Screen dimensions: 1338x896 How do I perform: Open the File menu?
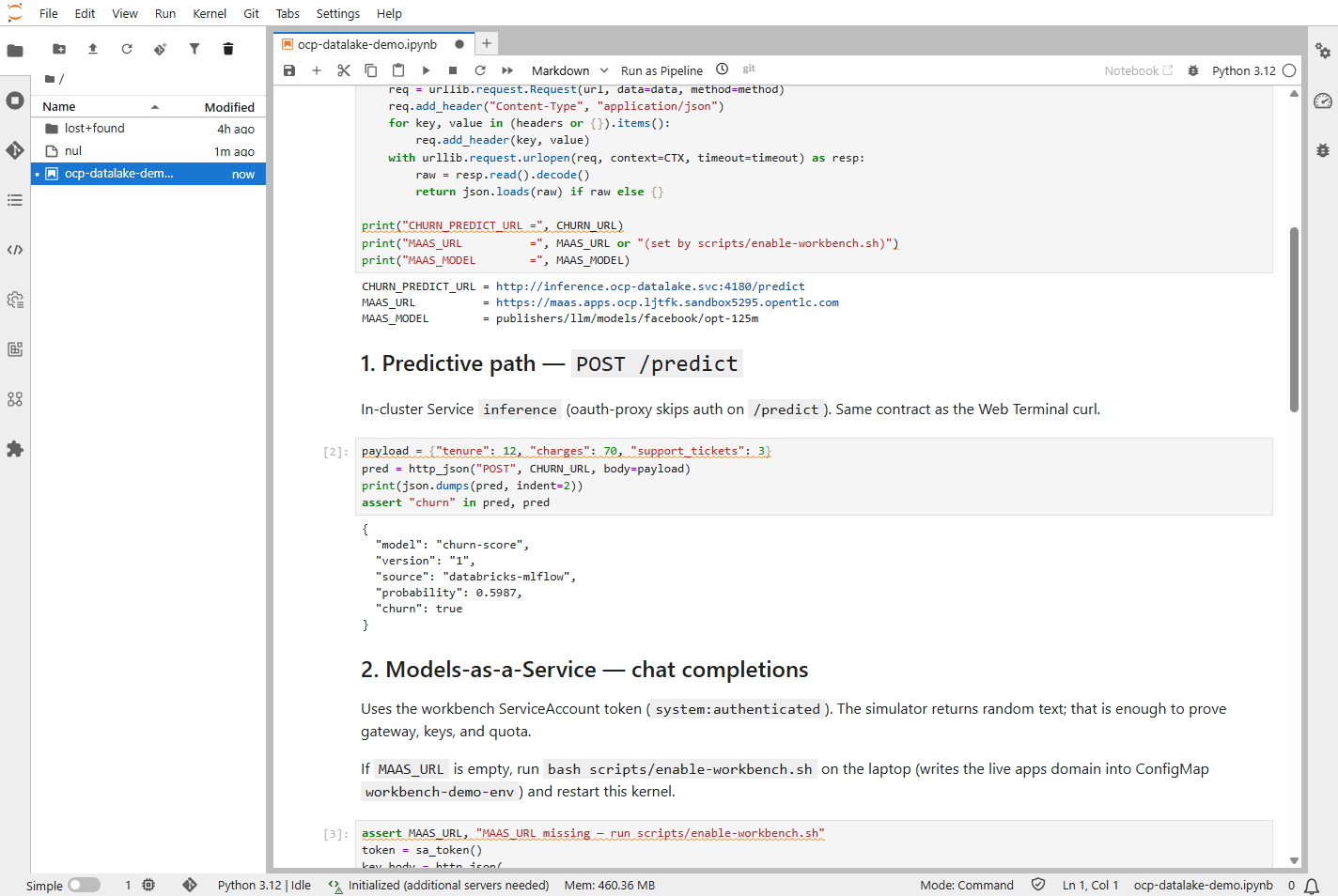coord(49,13)
